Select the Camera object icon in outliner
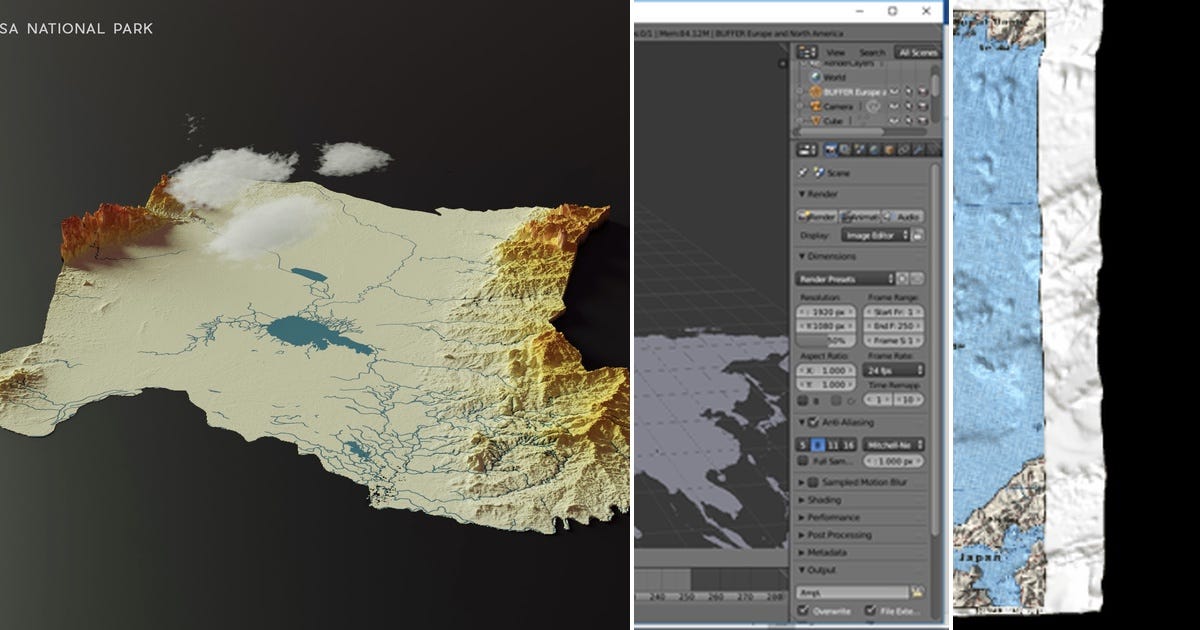Image resolution: width=1200 pixels, height=630 pixels. pos(816,105)
